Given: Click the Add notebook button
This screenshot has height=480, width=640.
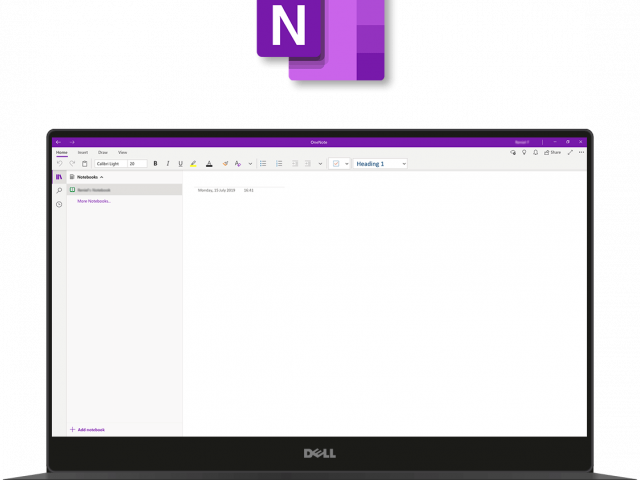Looking at the screenshot, I should tap(87, 429).
